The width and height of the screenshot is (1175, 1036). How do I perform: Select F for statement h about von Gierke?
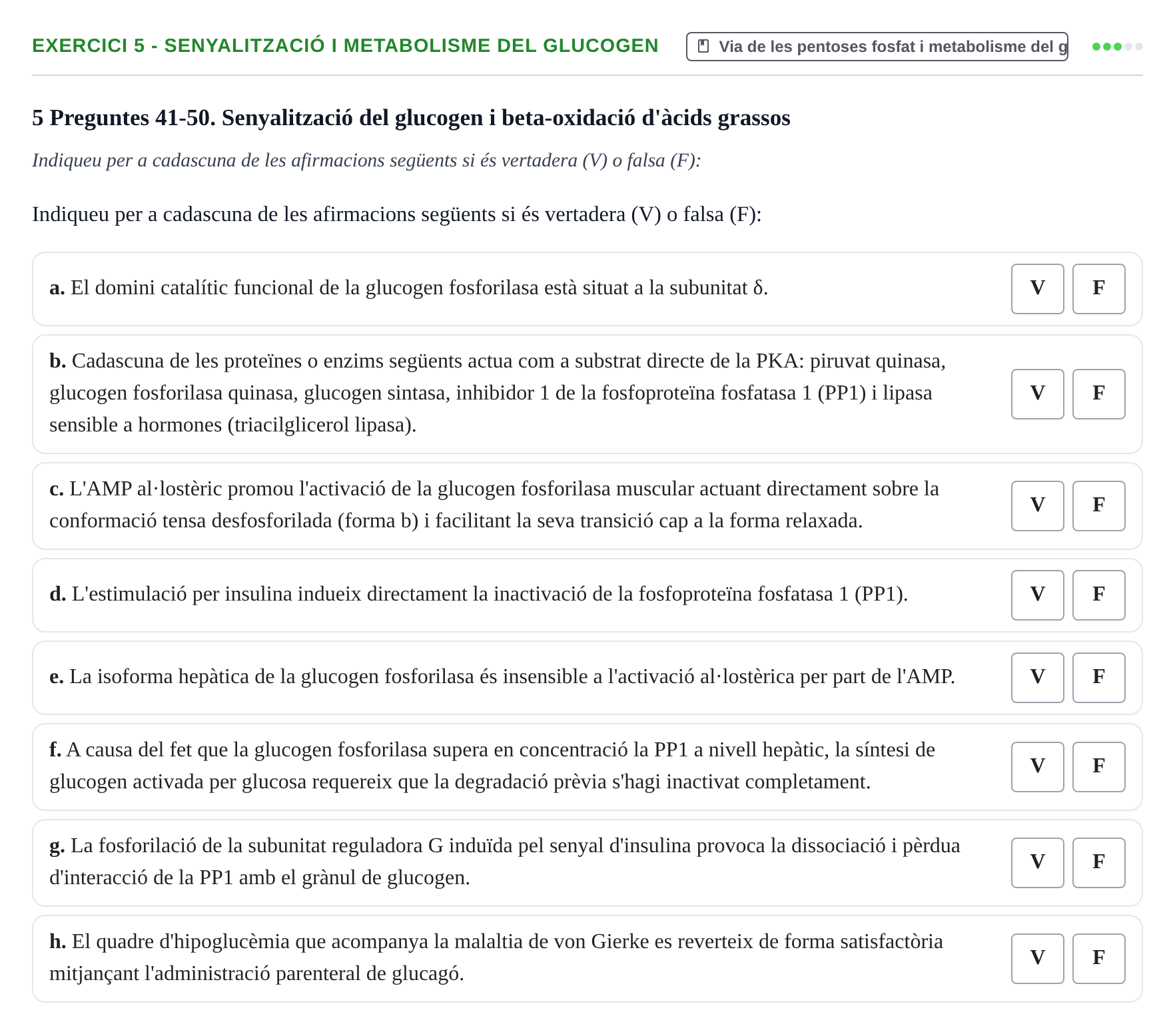1098,959
